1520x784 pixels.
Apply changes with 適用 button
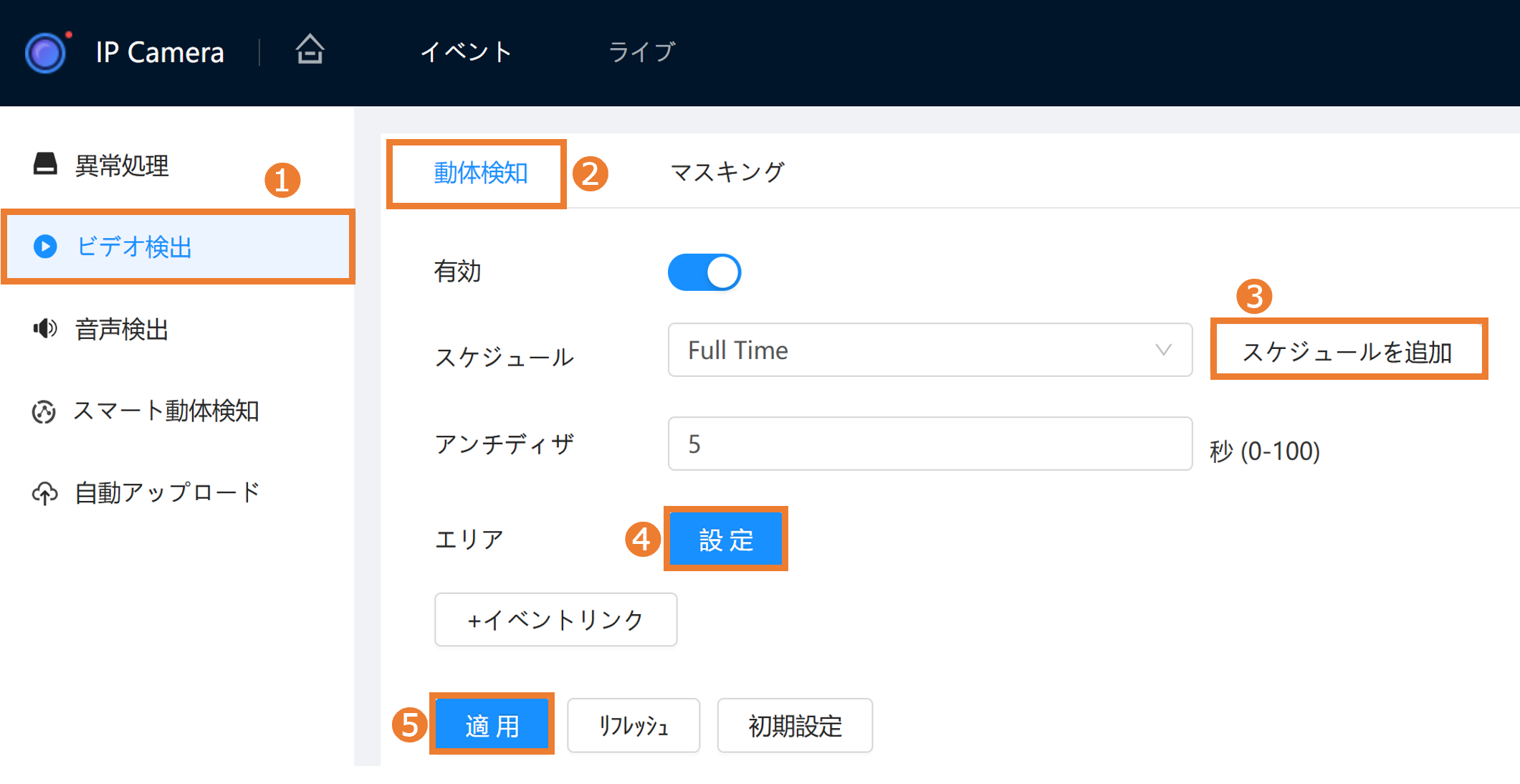point(492,725)
